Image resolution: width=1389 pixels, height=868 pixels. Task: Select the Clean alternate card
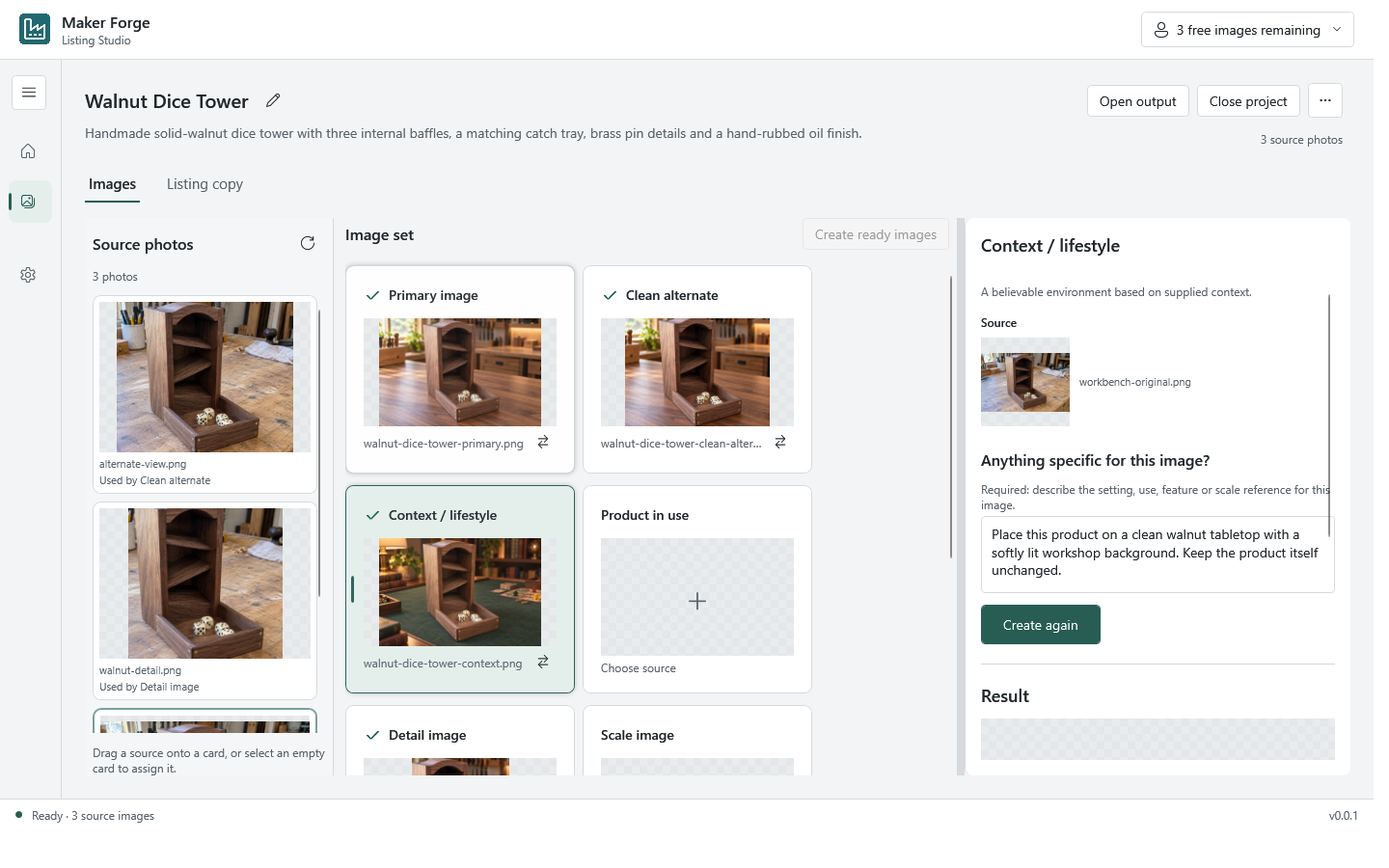pos(697,369)
